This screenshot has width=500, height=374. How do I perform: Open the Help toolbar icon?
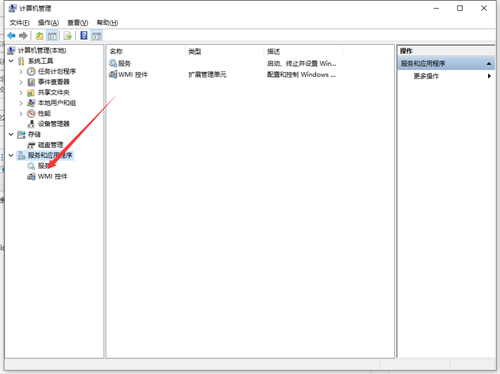coord(84,35)
